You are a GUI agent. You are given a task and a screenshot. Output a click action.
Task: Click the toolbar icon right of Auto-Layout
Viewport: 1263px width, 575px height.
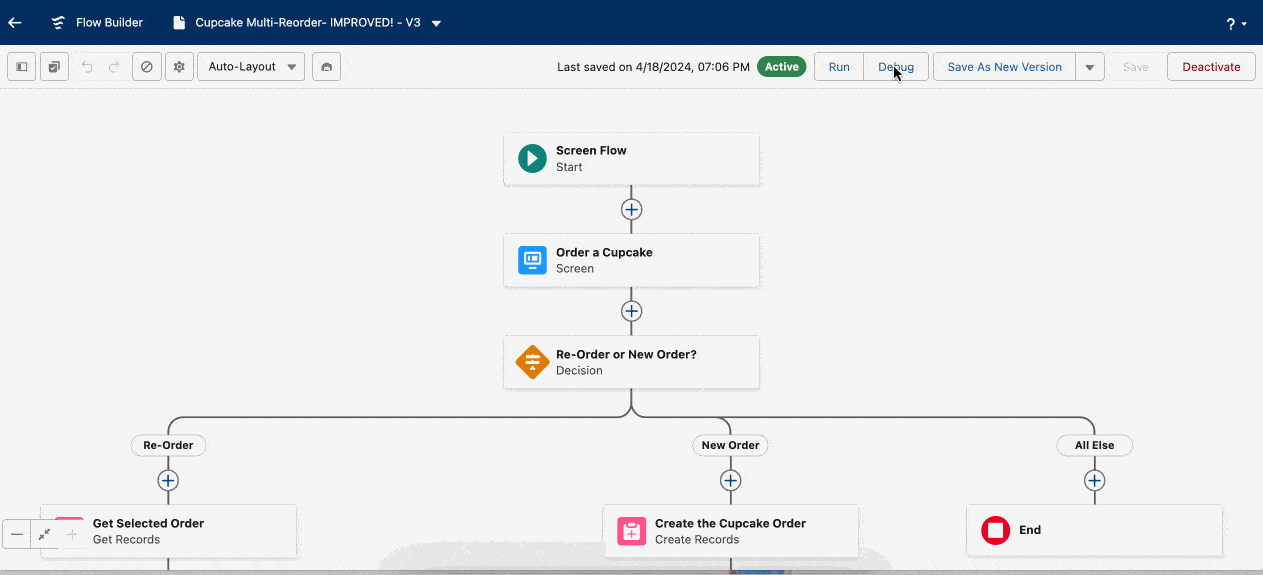tap(326, 67)
